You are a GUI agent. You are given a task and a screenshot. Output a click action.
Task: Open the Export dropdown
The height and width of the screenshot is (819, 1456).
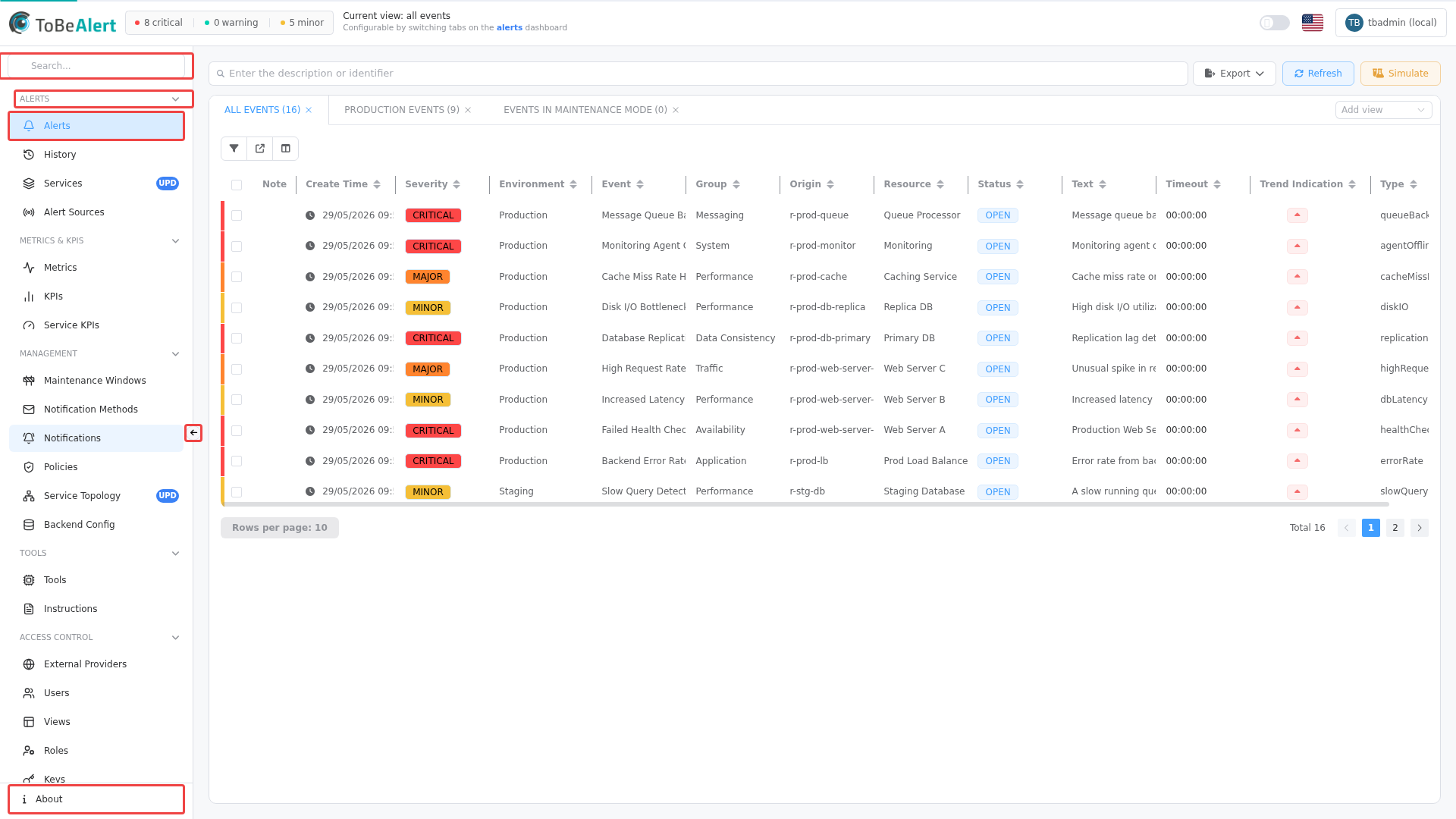point(1234,74)
